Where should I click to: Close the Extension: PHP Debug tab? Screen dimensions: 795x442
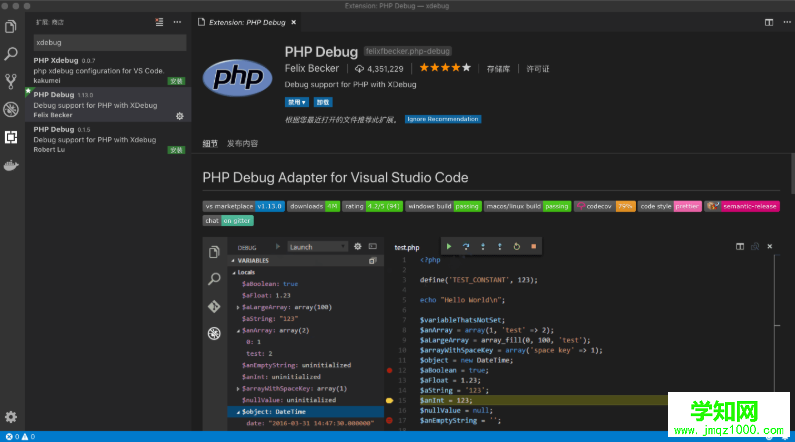coord(294,22)
